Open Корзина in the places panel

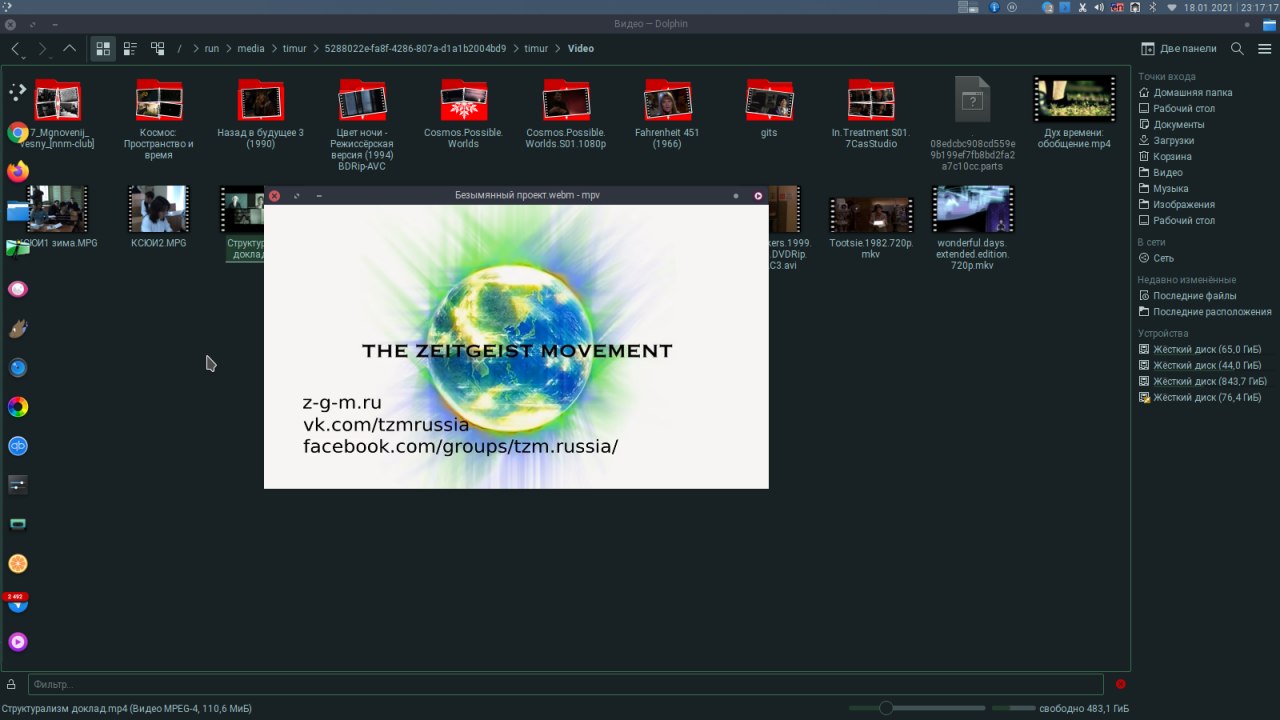pos(1165,156)
